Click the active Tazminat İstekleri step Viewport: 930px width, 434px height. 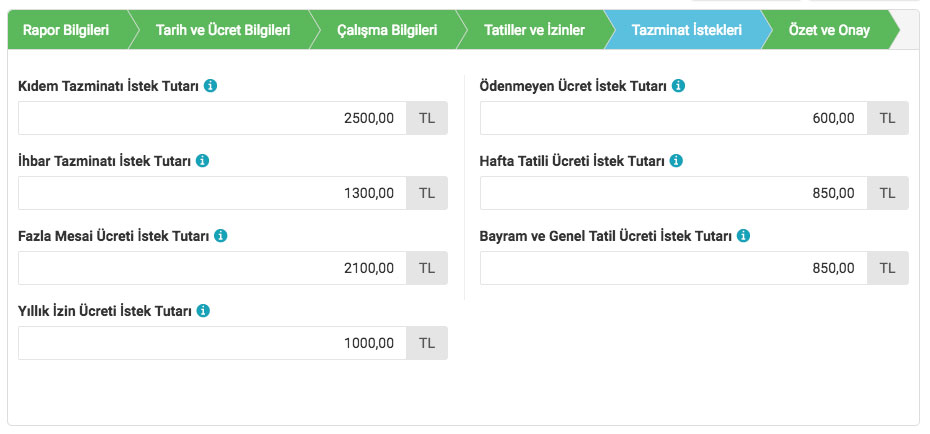click(x=686, y=30)
